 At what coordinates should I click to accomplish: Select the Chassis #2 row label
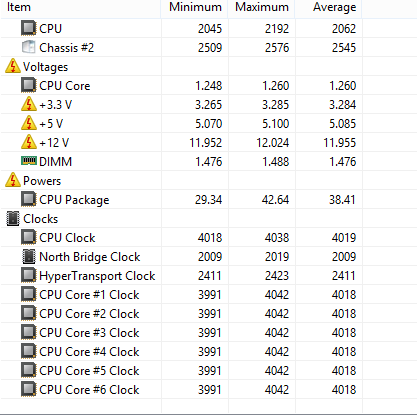coord(66,47)
